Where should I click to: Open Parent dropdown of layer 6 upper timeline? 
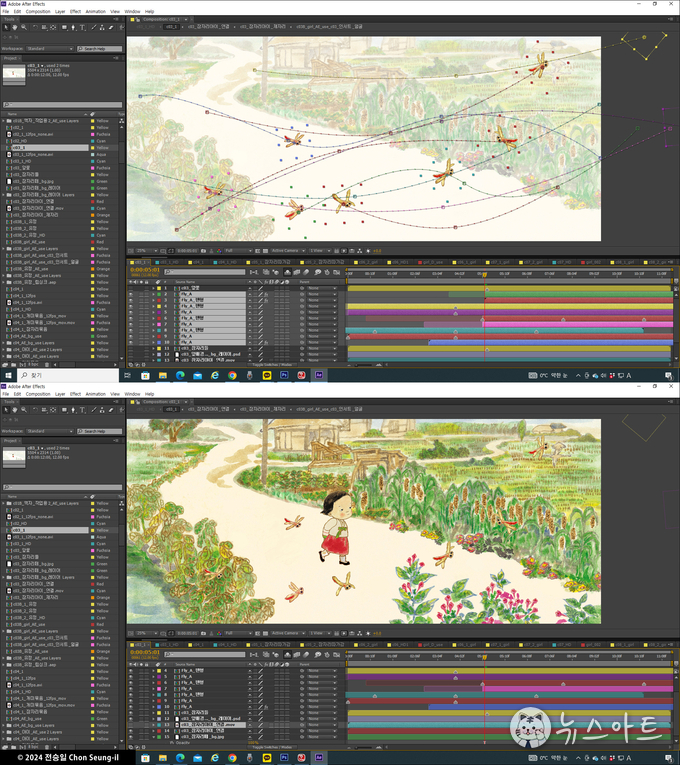click(x=322, y=318)
